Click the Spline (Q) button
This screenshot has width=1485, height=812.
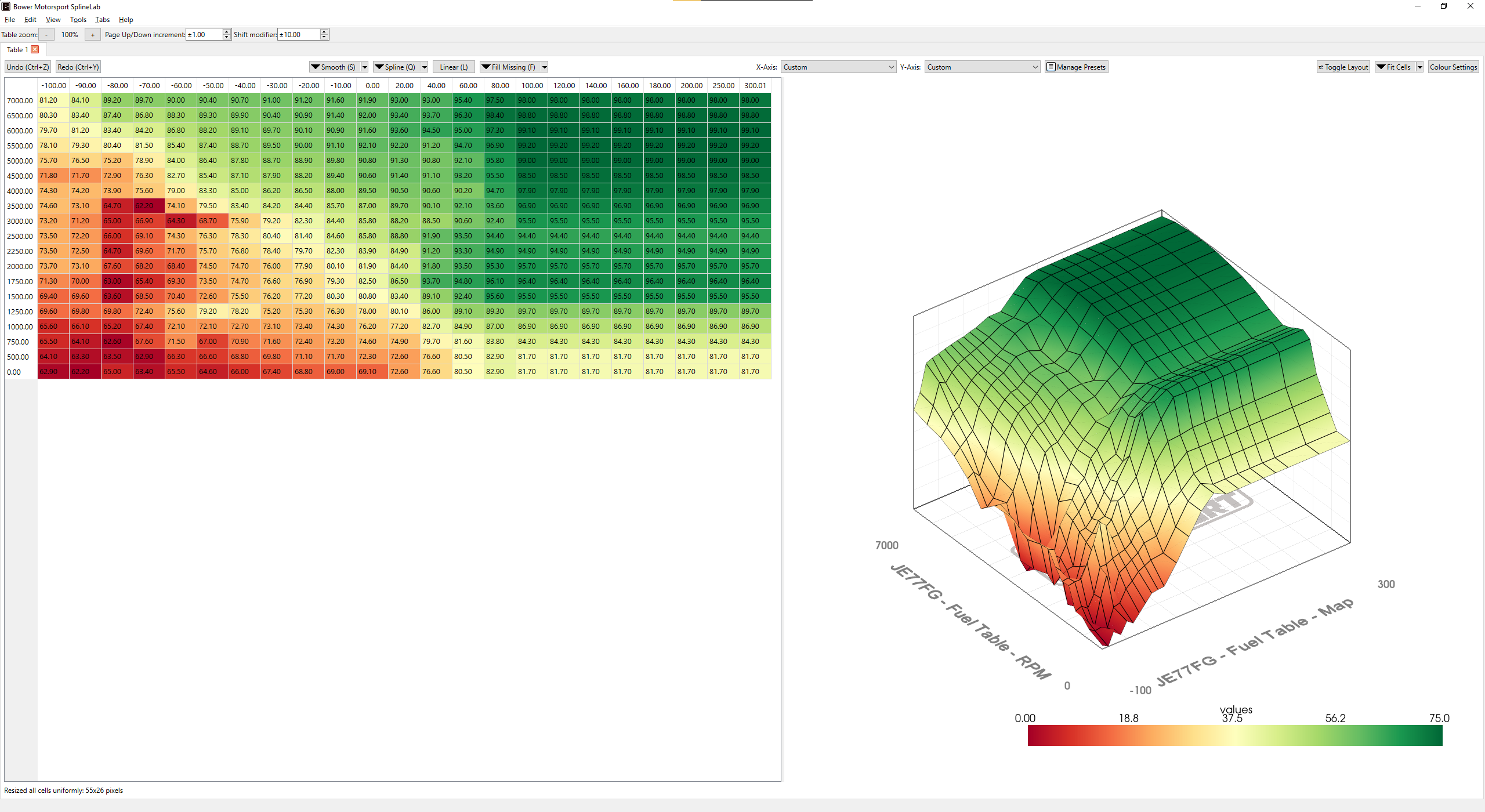pyautogui.click(x=396, y=67)
